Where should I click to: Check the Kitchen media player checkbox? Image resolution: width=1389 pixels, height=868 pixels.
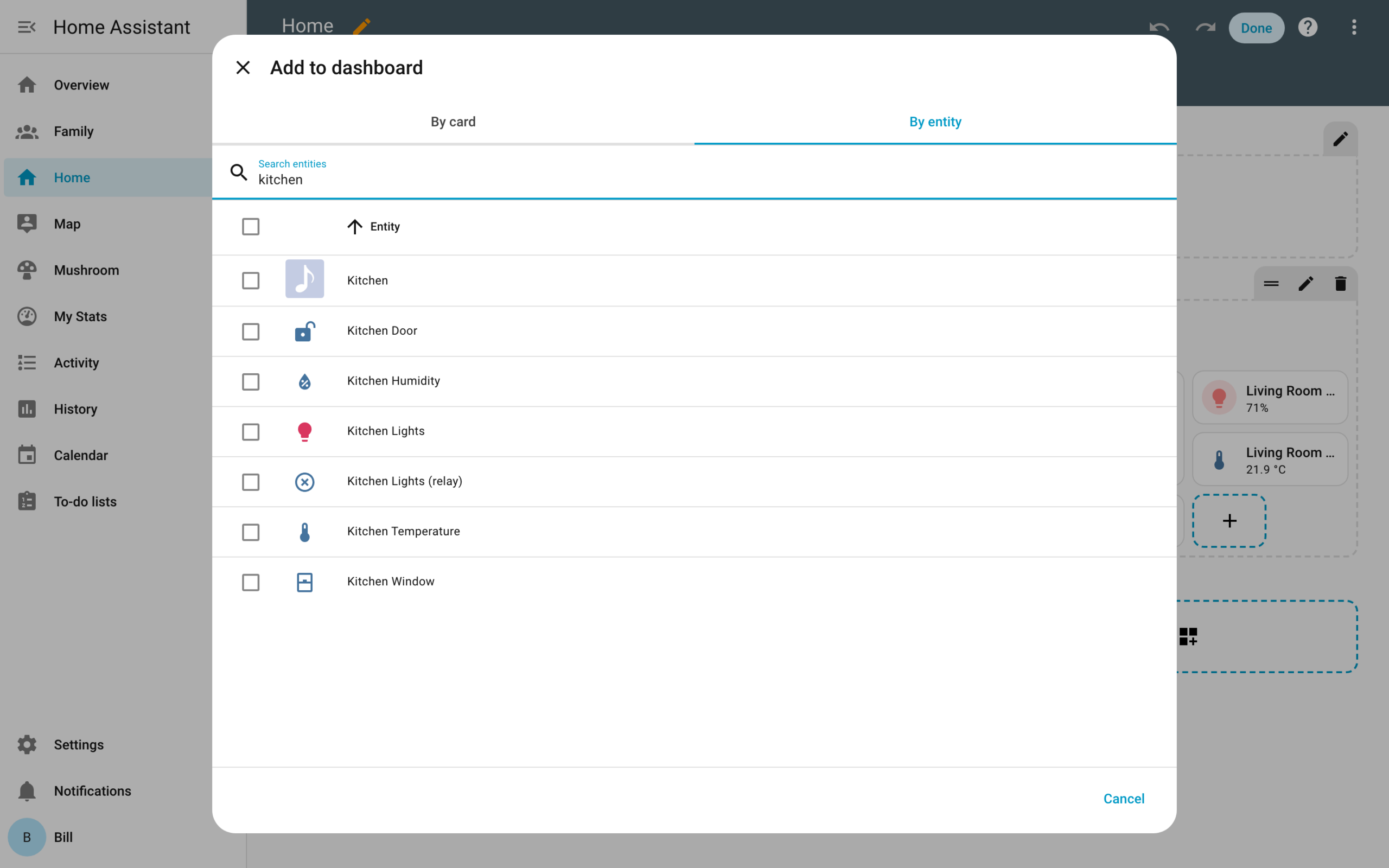click(x=251, y=280)
